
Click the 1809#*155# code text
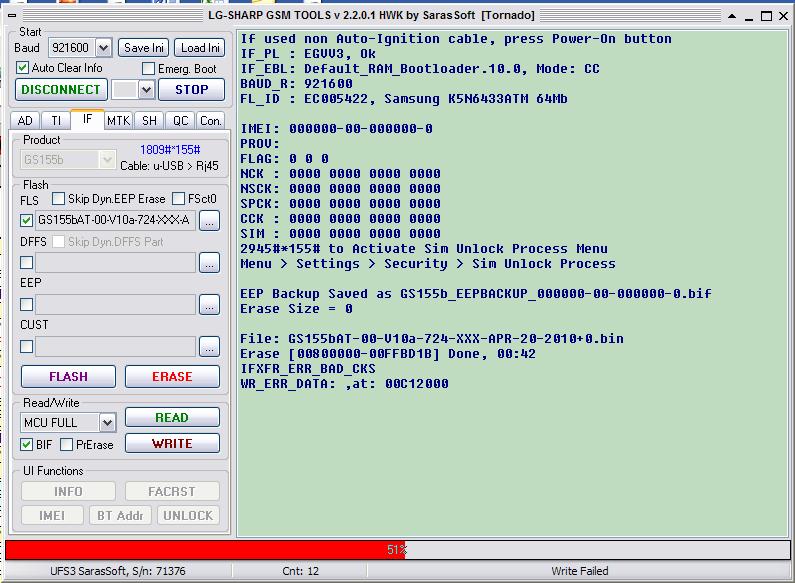coord(170,150)
